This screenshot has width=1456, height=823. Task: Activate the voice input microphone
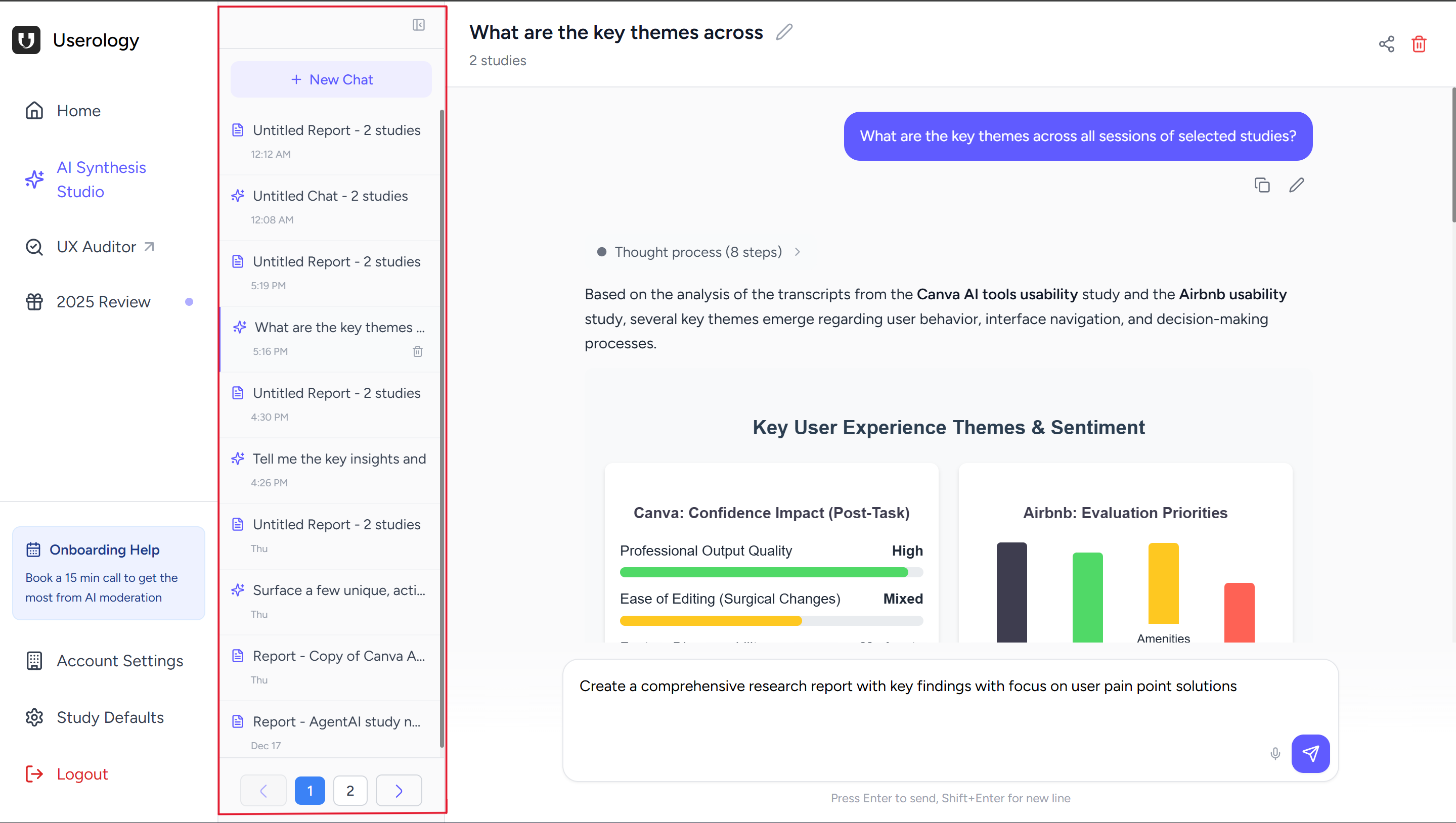tap(1275, 753)
